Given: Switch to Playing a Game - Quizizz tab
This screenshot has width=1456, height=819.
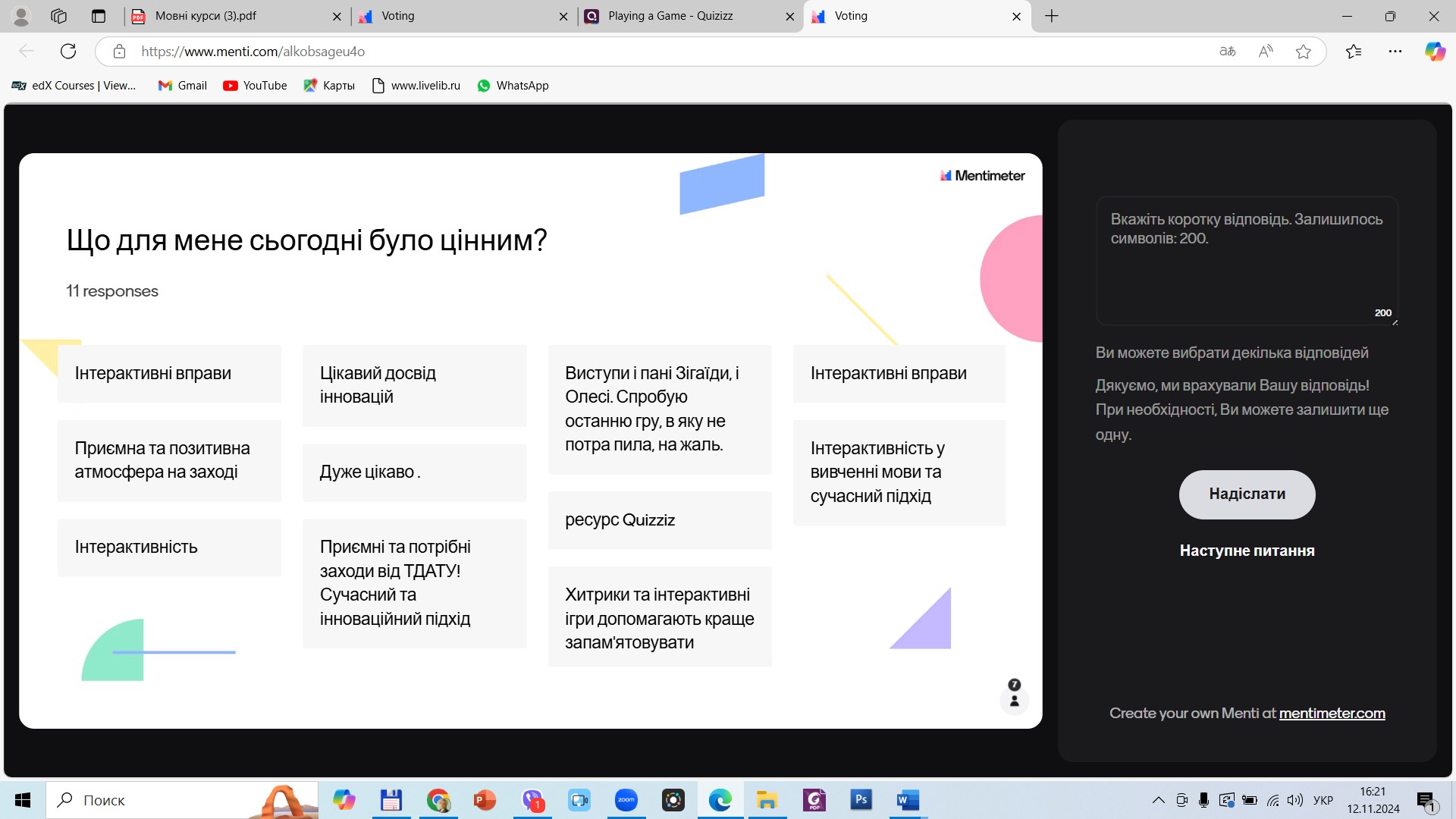Looking at the screenshot, I should tap(670, 16).
